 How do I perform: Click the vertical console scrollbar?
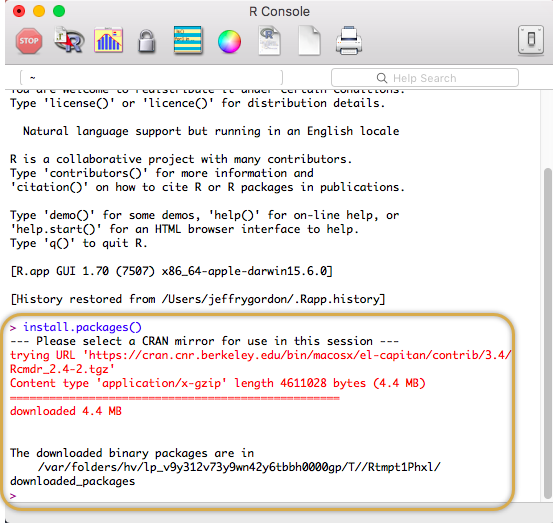(547, 333)
